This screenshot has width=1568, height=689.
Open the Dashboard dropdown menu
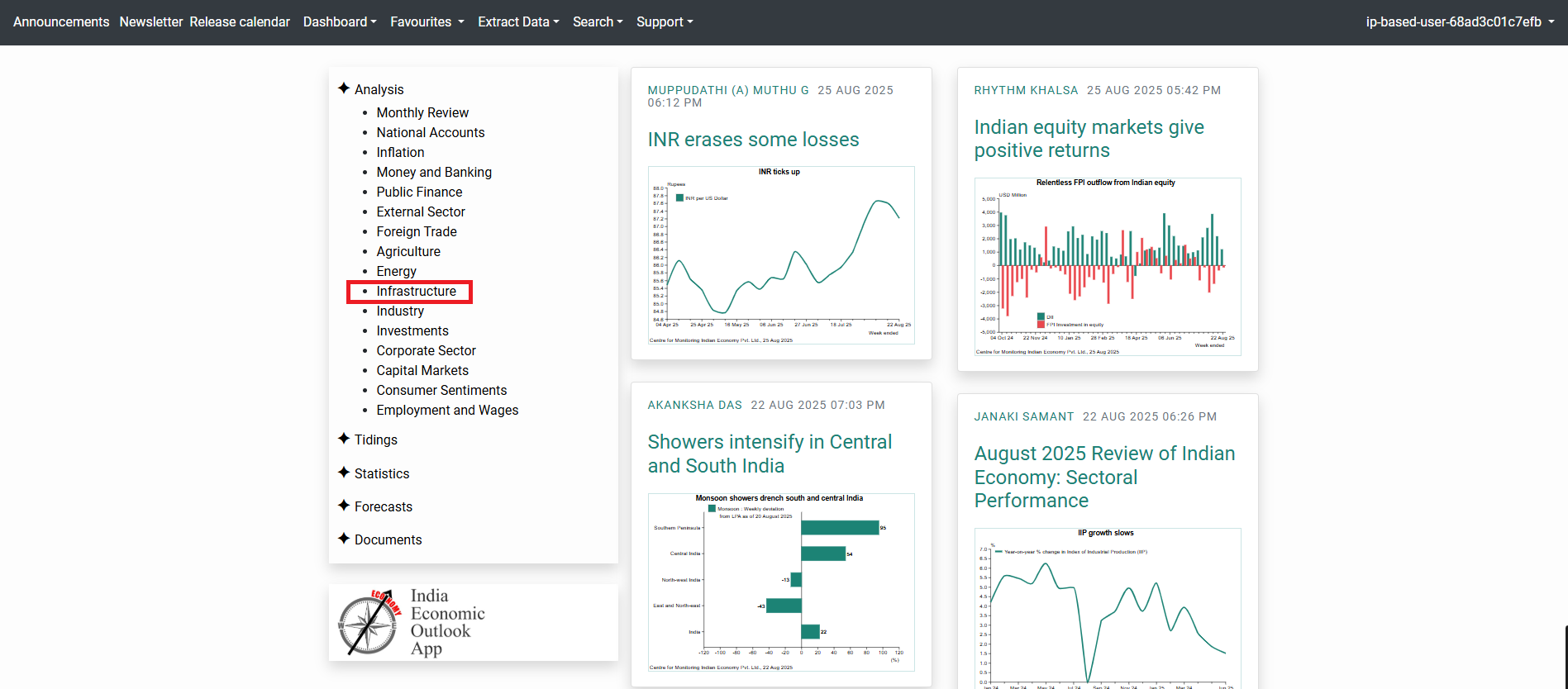tap(339, 22)
